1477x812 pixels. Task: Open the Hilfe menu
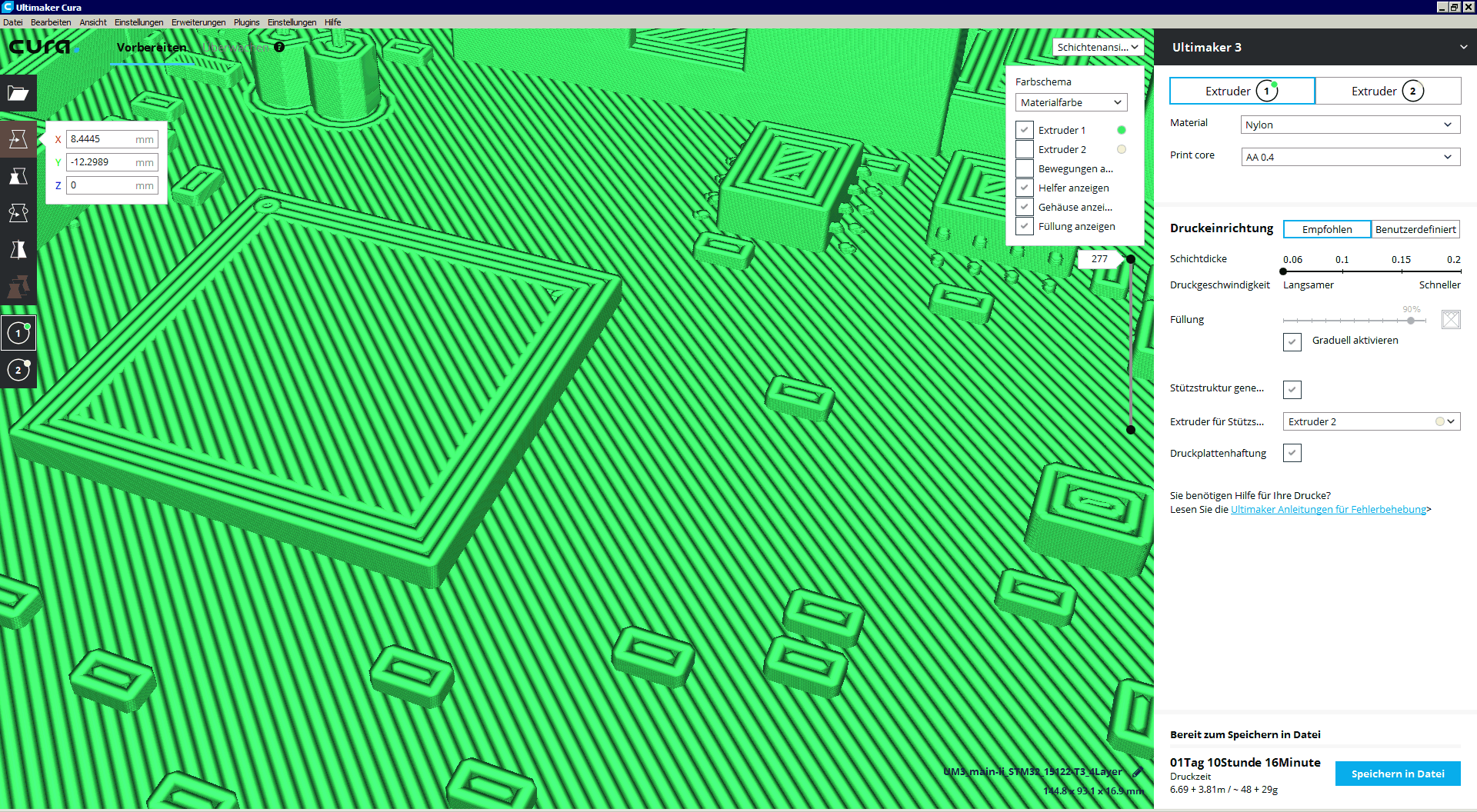click(332, 22)
